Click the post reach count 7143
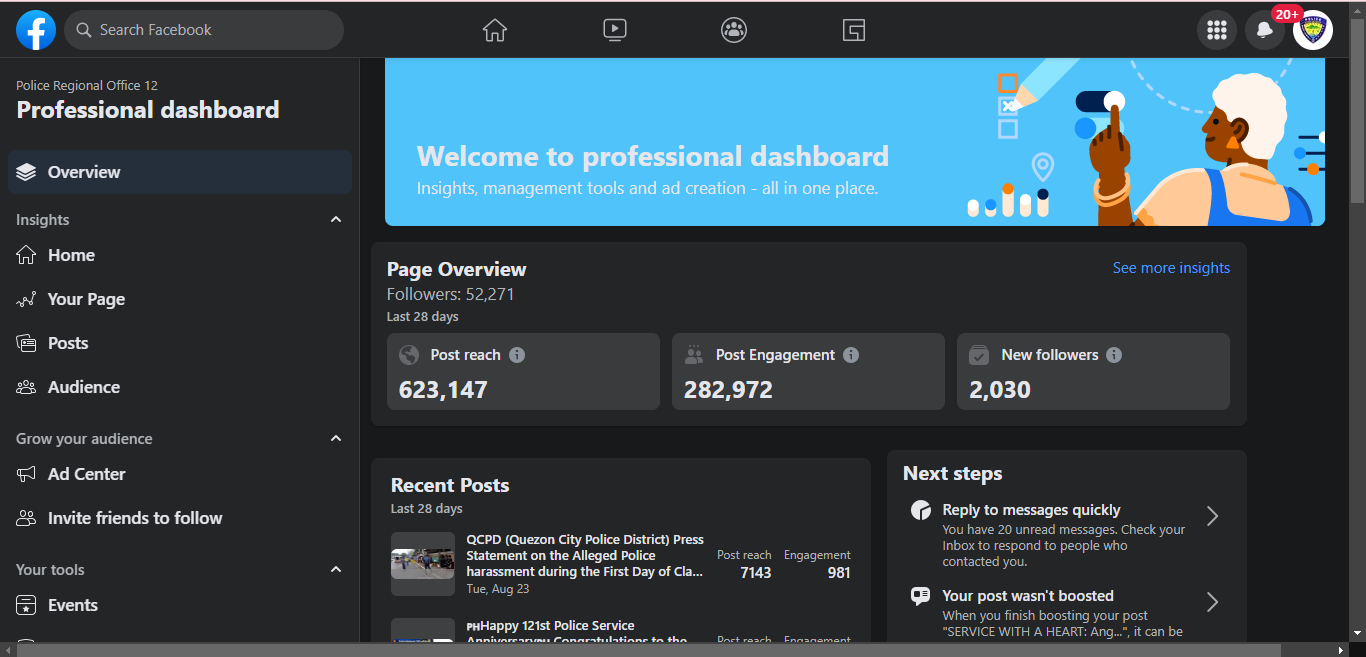 pos(755,573)
